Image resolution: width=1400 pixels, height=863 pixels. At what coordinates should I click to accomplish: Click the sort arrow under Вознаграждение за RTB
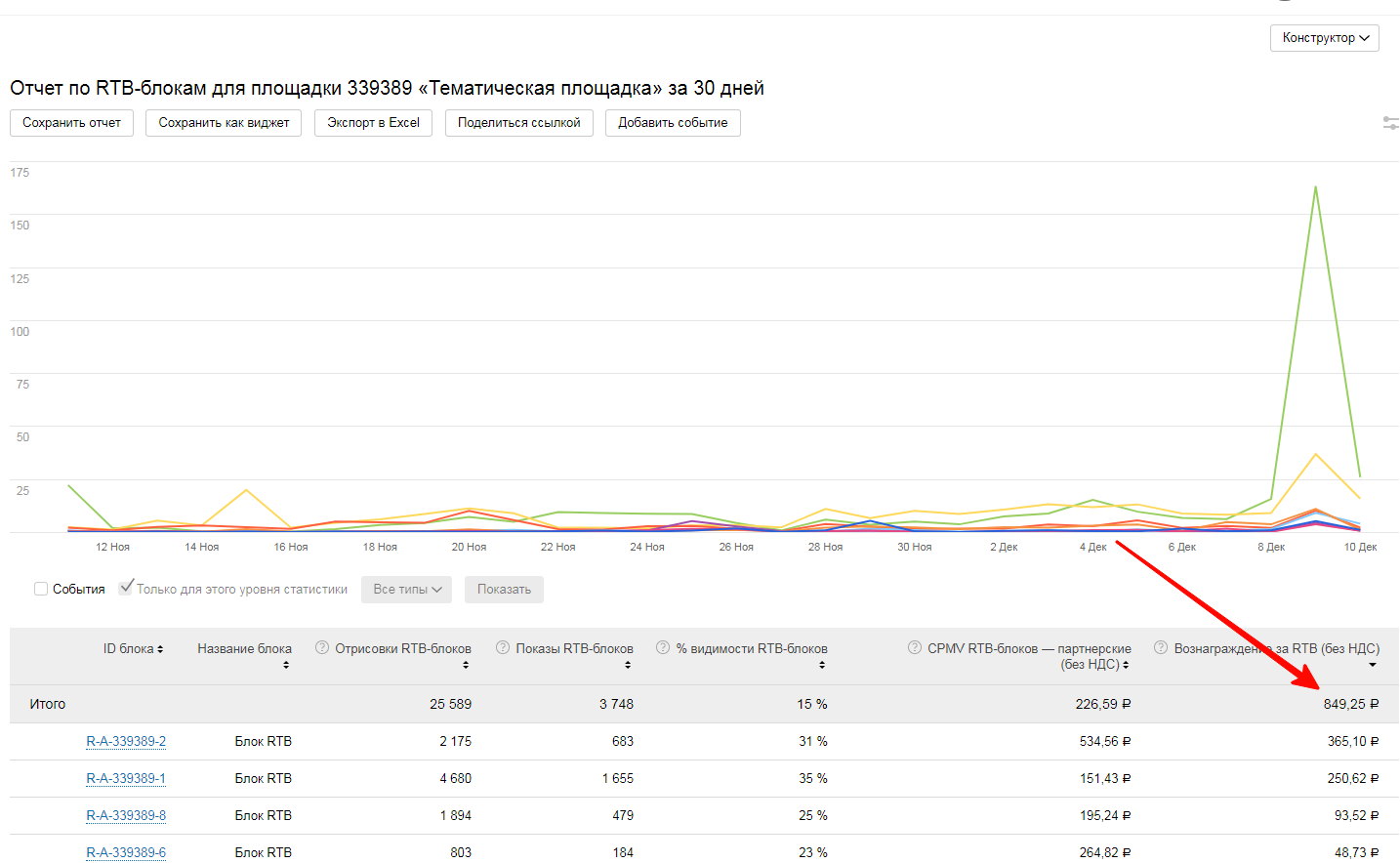[1373, 665]
